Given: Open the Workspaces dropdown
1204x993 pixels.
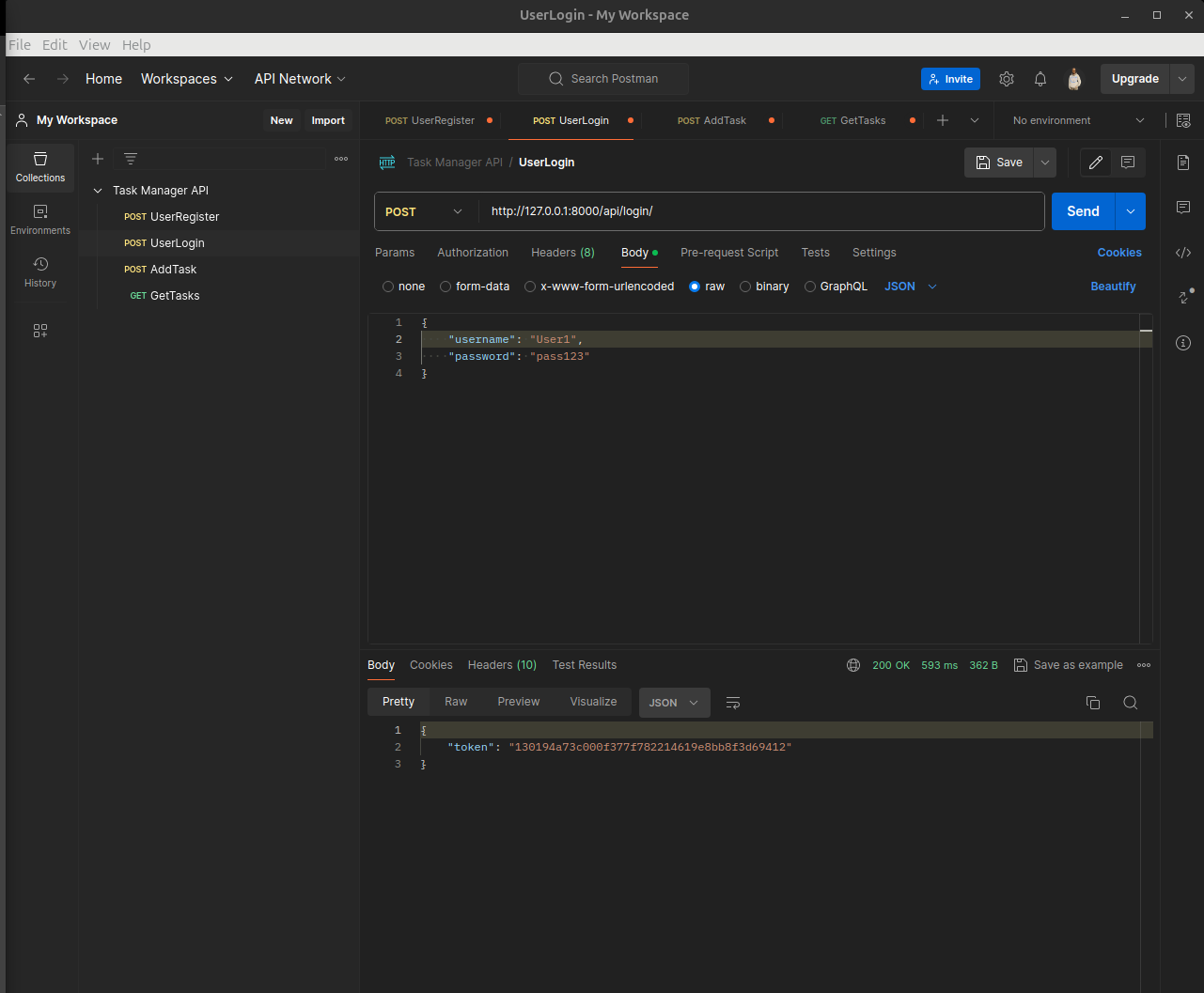Looking at the screenshot, I should coord(187,79).
